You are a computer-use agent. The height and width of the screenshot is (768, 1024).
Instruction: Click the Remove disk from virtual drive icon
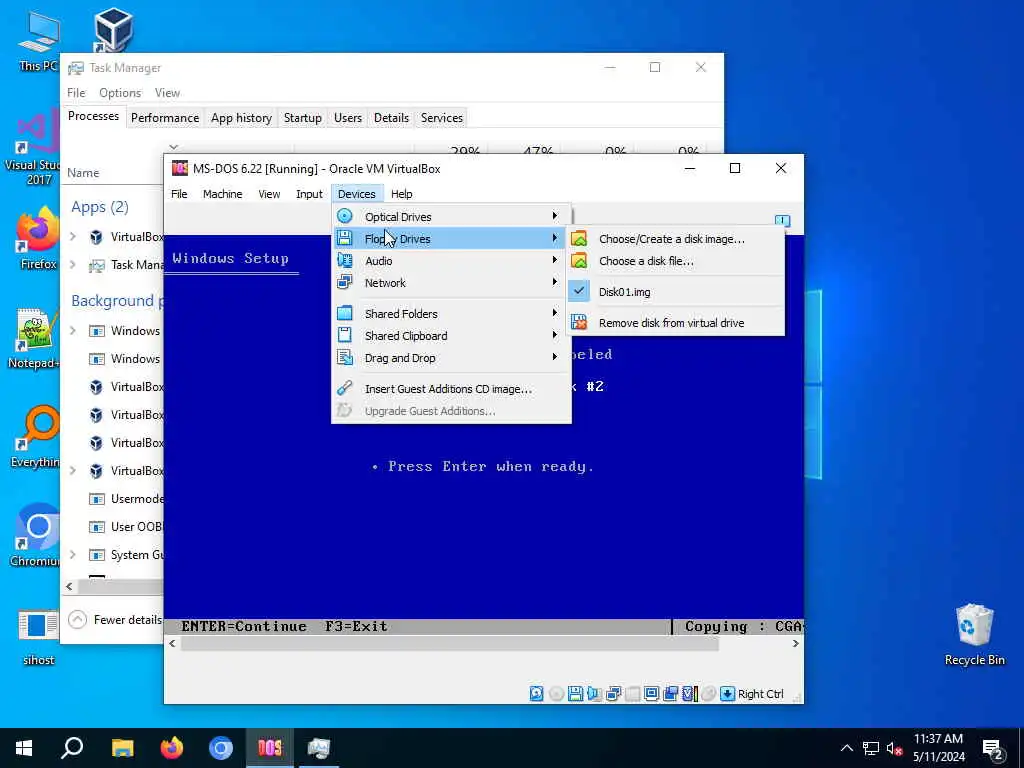pyautogui.click(x=579, y=323)
